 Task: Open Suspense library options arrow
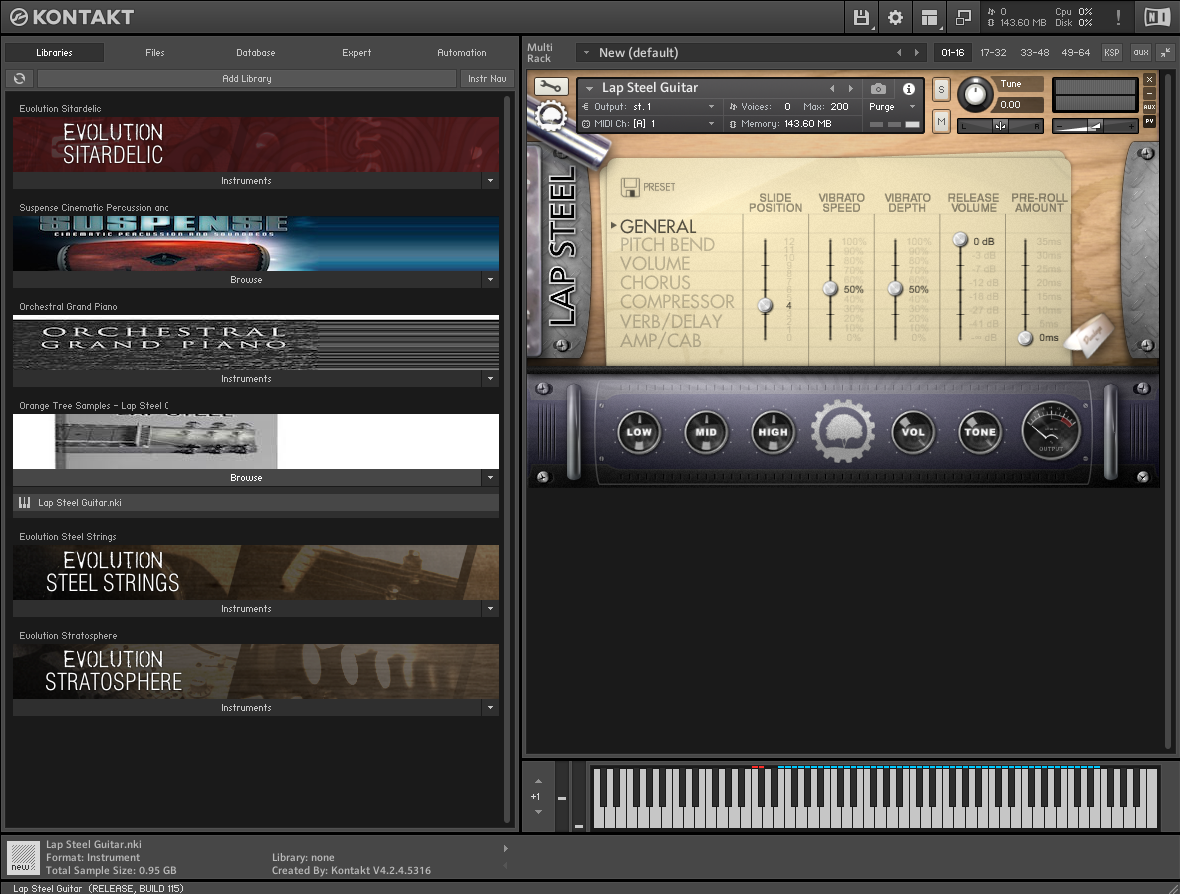(x=491, y=279)
